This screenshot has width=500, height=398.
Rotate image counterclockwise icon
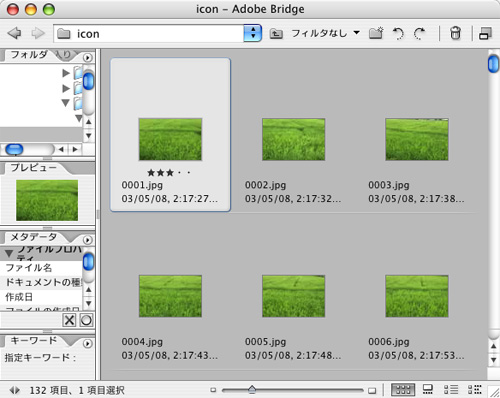398,33
